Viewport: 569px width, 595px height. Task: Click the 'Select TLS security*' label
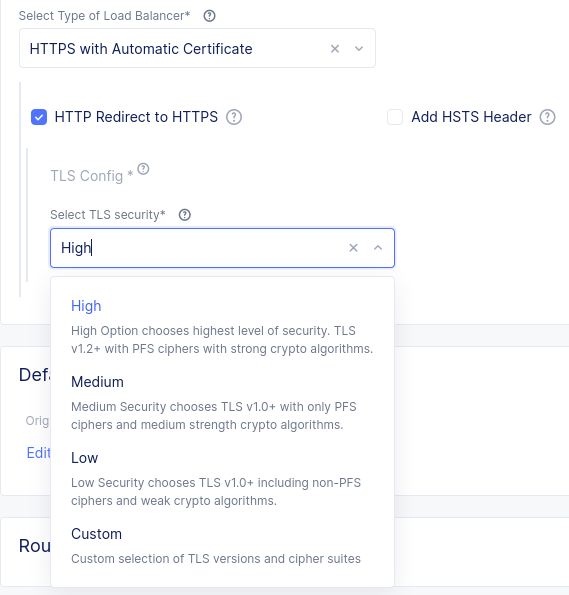click(x=108, y=215)
